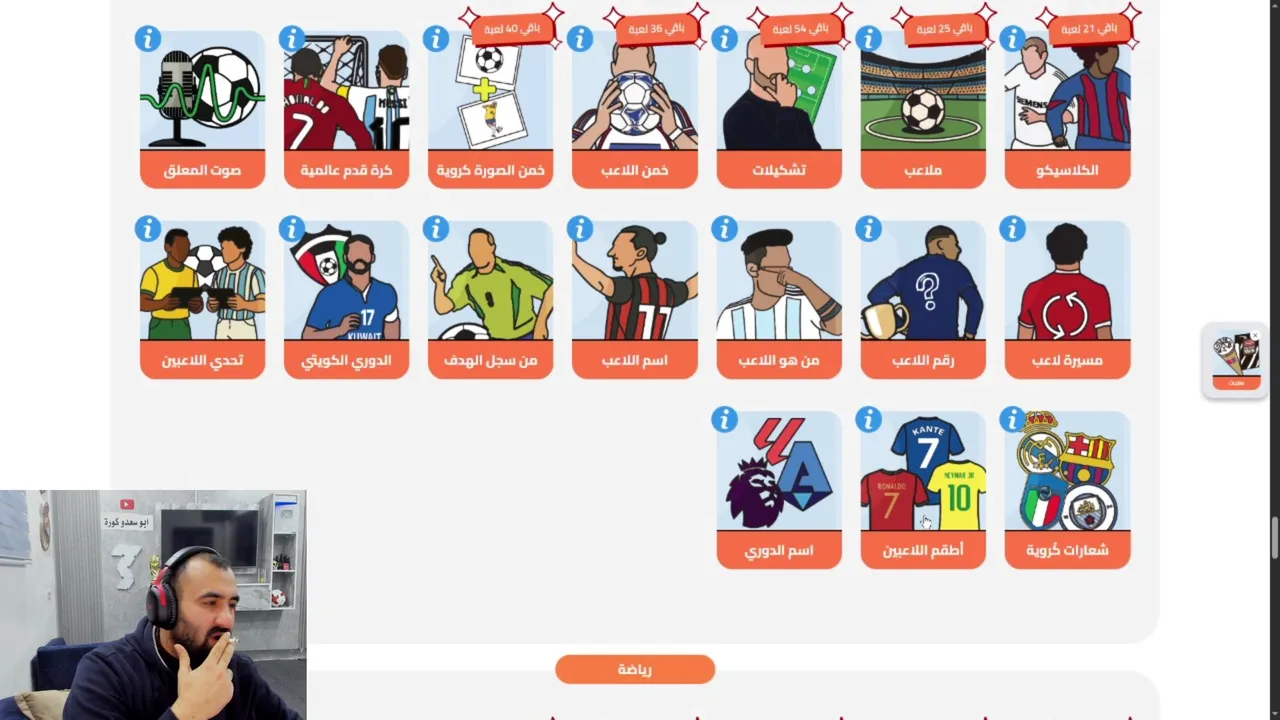Click info icon on رقم اللاعب card
The width and height of the screenshot is (1280, 720).
click(x=868, y=229)
